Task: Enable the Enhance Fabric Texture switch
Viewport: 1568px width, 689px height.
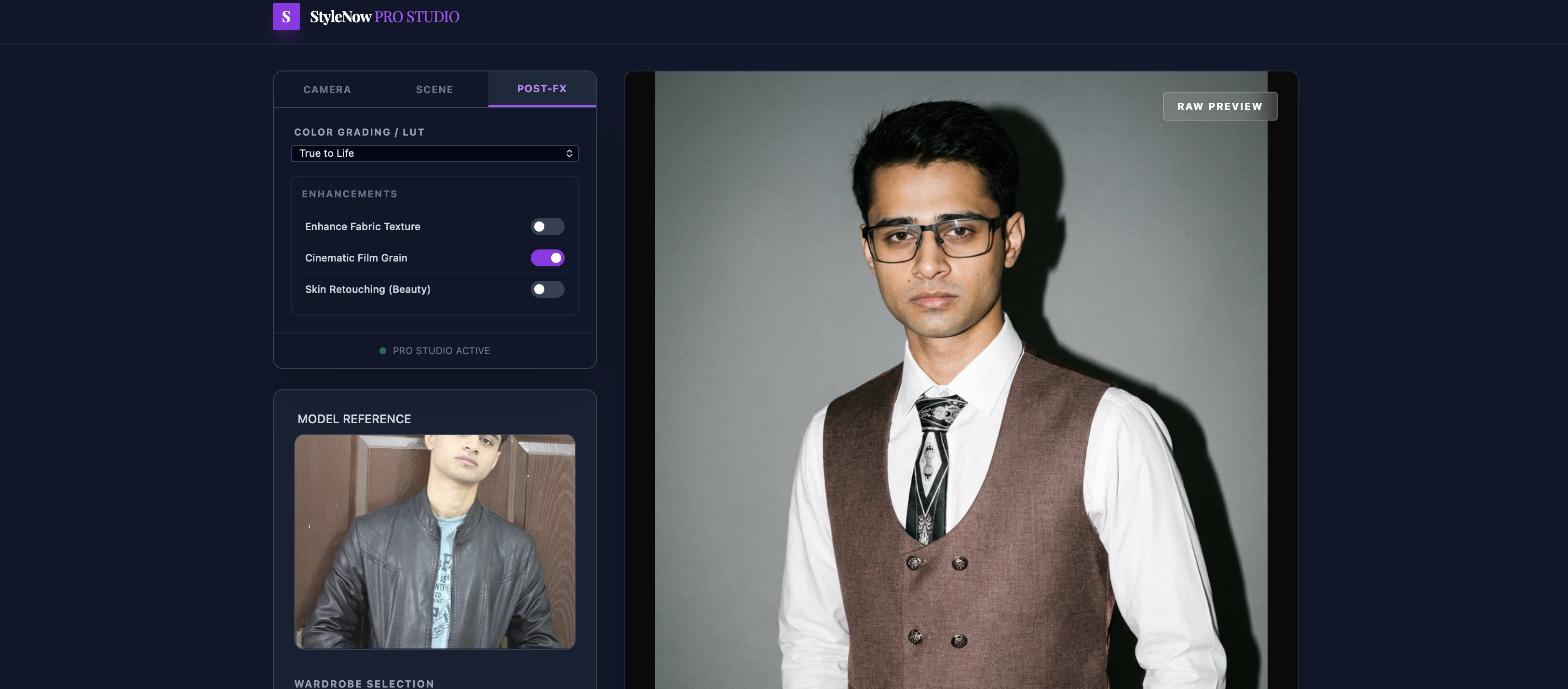Action: [x=547, y=227]
